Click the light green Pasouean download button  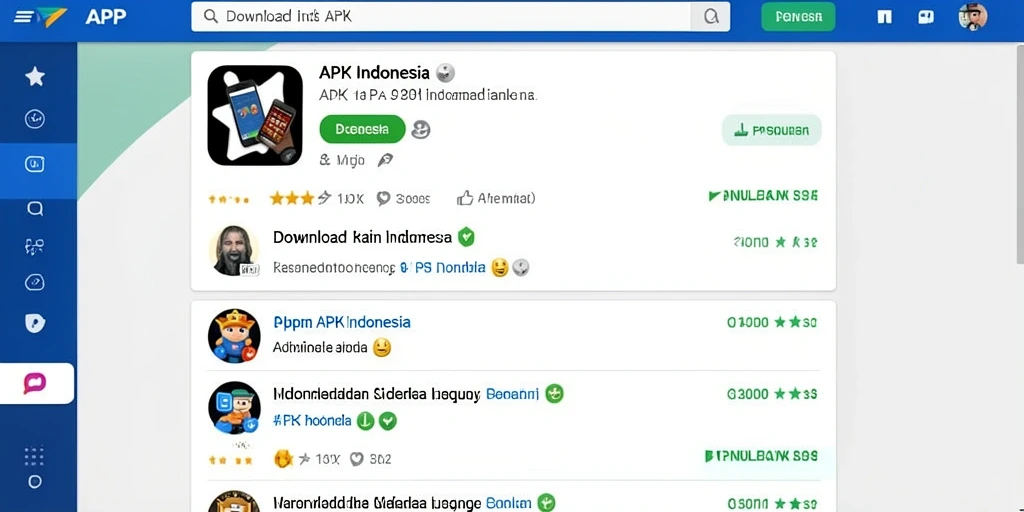(771, 130)
